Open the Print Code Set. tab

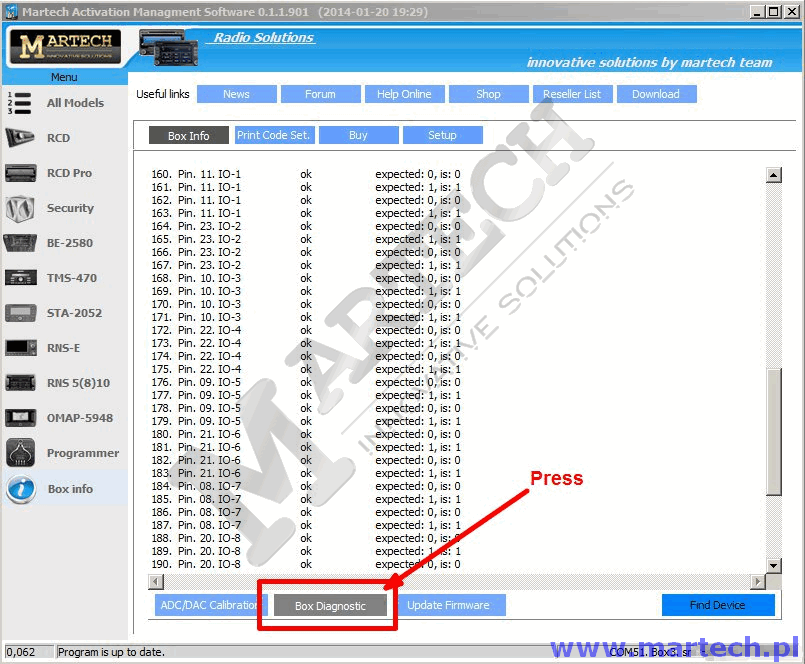(274, 135)
